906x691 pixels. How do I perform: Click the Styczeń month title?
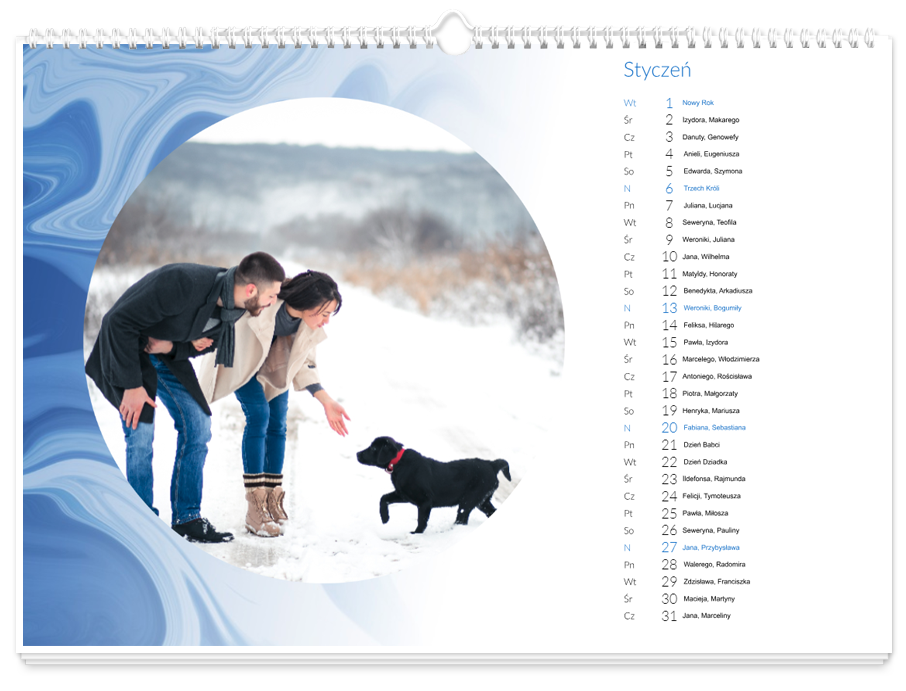pyautogui.click(x=657, y=70)
